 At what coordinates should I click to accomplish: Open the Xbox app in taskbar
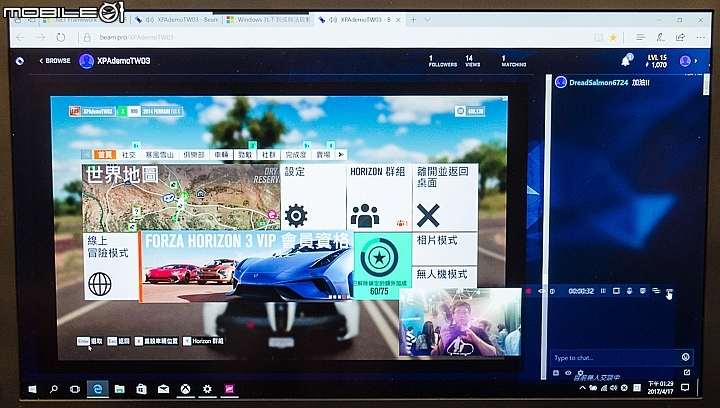[x=186, y=389]
